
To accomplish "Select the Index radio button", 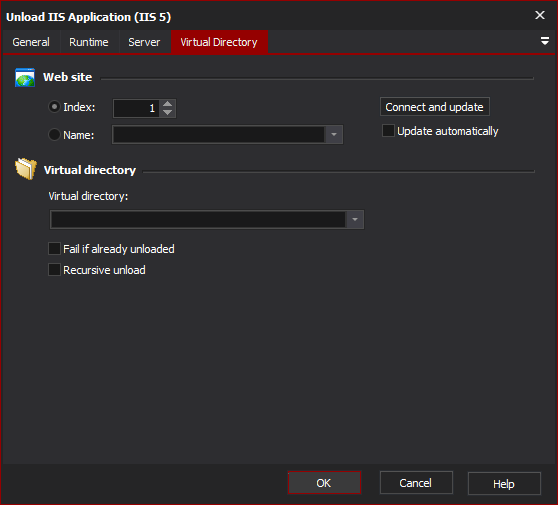I will tap(54, 107).
